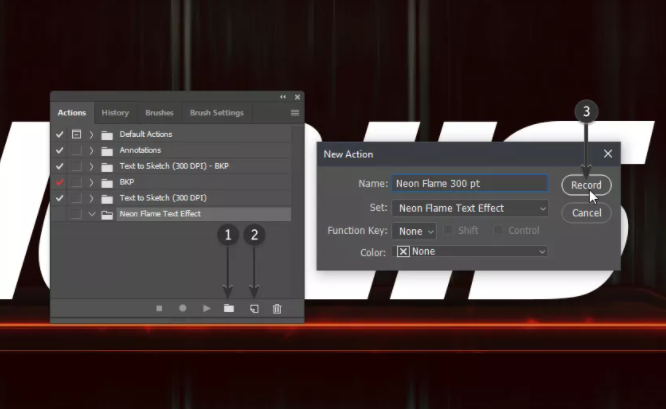Close the Actions panel with X
Viewport: 666px width, 409px height.
click(x=297, y=97)
